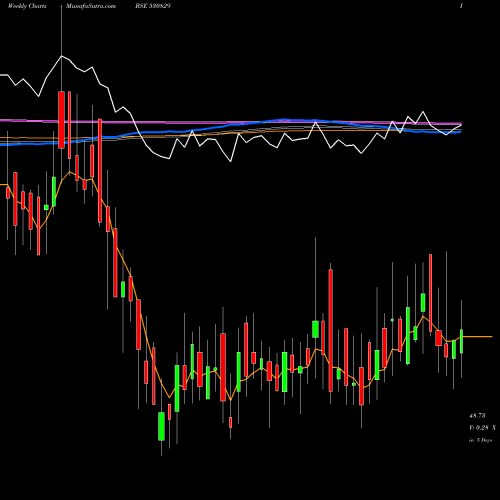Click the 'BSE 539829' ticker label
500x500 pixels.
tap(154, 6)
